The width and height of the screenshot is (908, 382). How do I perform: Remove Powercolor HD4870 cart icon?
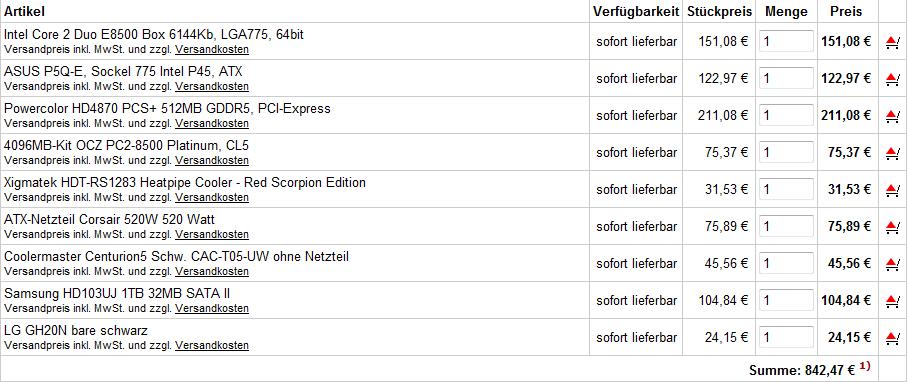click(x=892, y=116)
